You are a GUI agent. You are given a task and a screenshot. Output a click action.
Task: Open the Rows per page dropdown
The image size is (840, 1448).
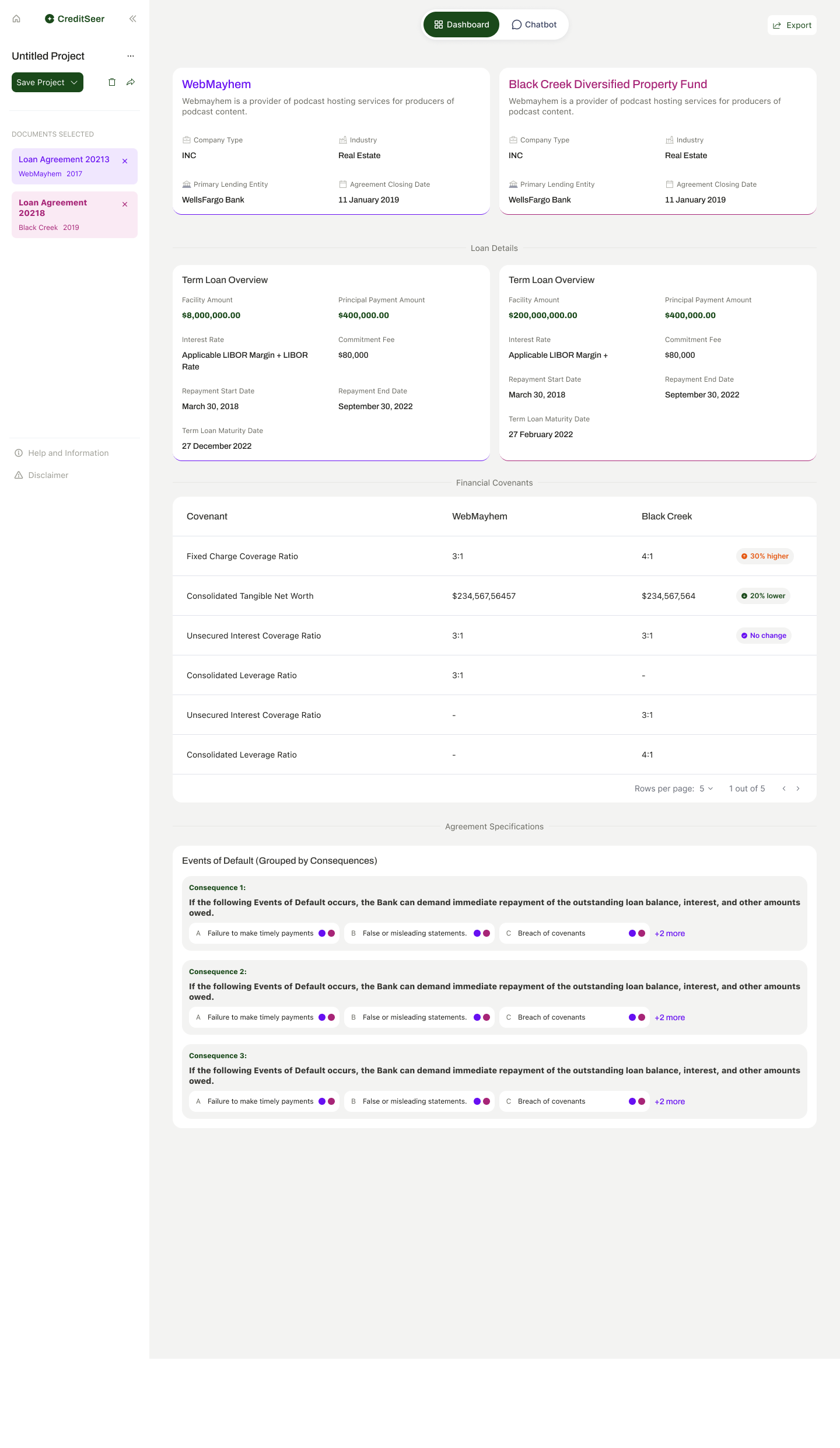tap(706, 788)
